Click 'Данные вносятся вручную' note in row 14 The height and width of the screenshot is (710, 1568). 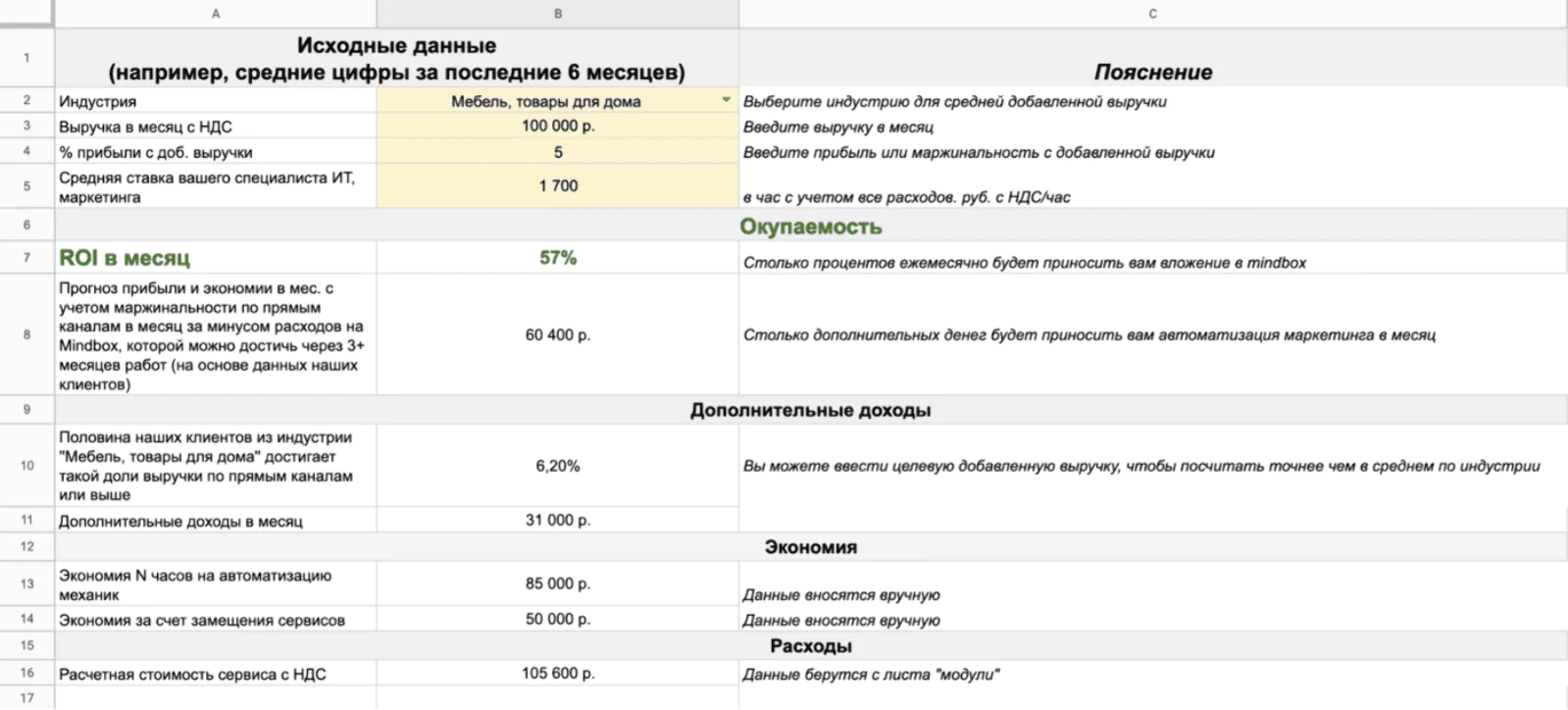click(840, 620)
